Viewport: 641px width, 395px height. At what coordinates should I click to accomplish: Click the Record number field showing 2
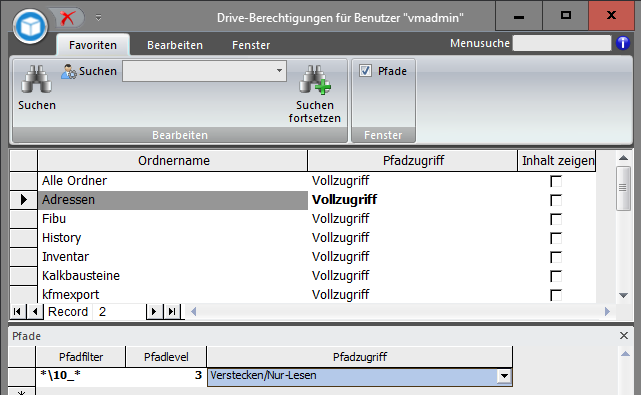[119, 312]
